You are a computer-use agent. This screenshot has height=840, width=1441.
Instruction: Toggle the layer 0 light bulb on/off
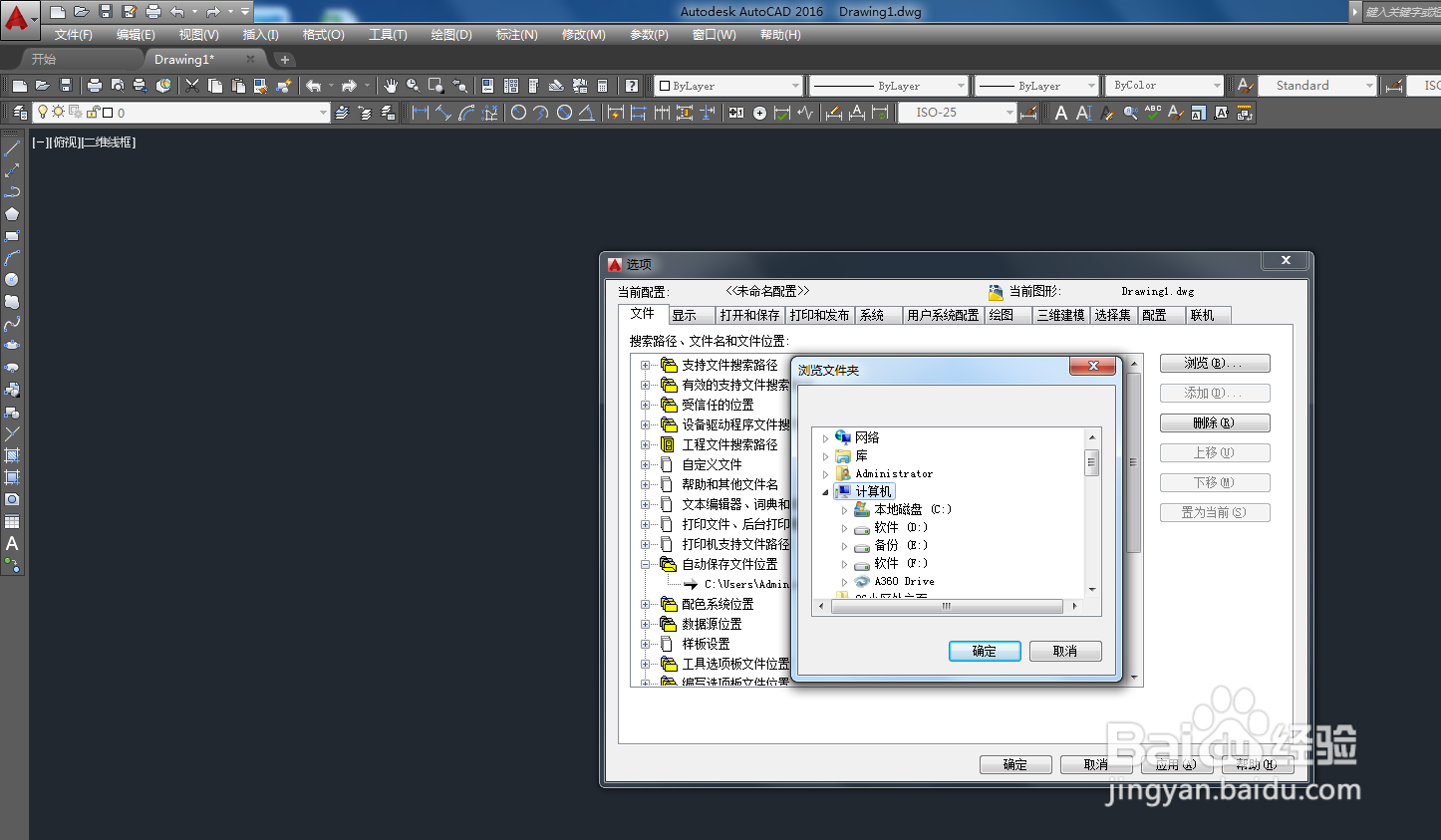tap(43, 113)
